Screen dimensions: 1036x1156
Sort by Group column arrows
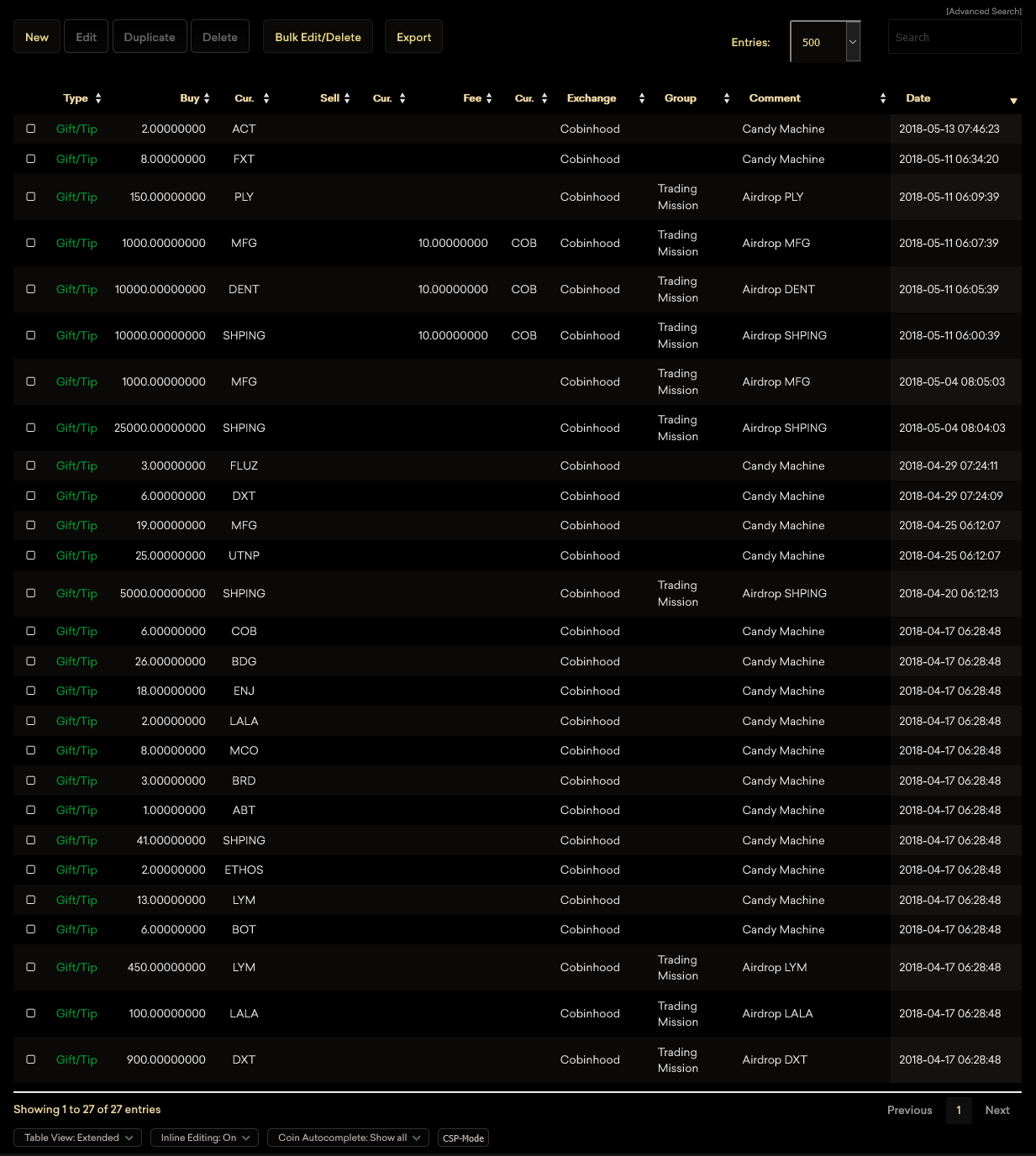pos(727,98)
